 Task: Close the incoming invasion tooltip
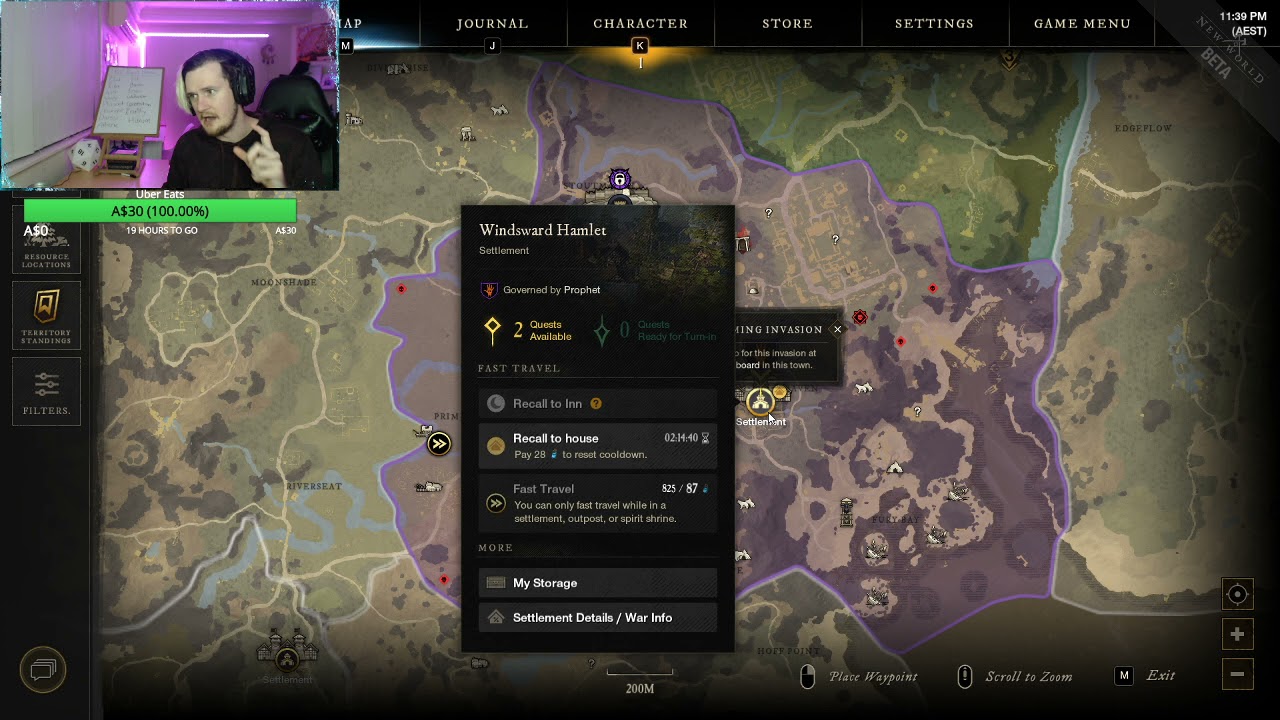click(x=838, y=329)
